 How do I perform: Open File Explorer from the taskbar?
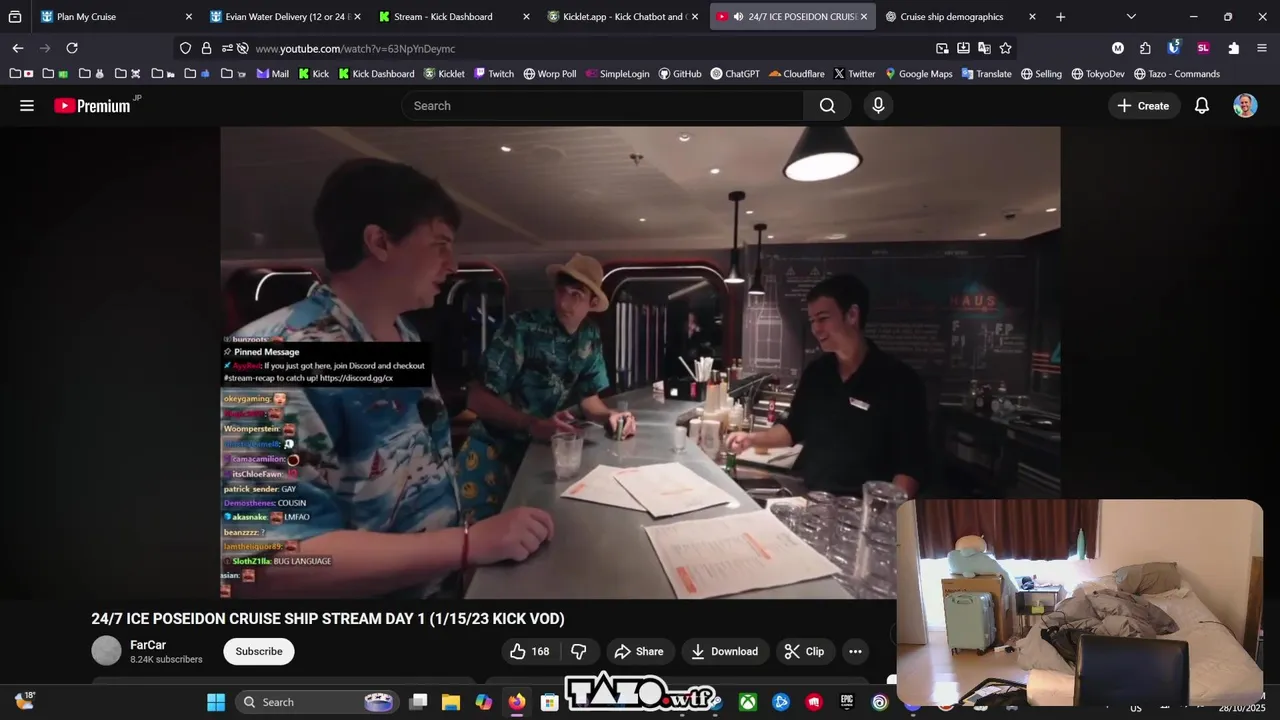click(451, 702)
